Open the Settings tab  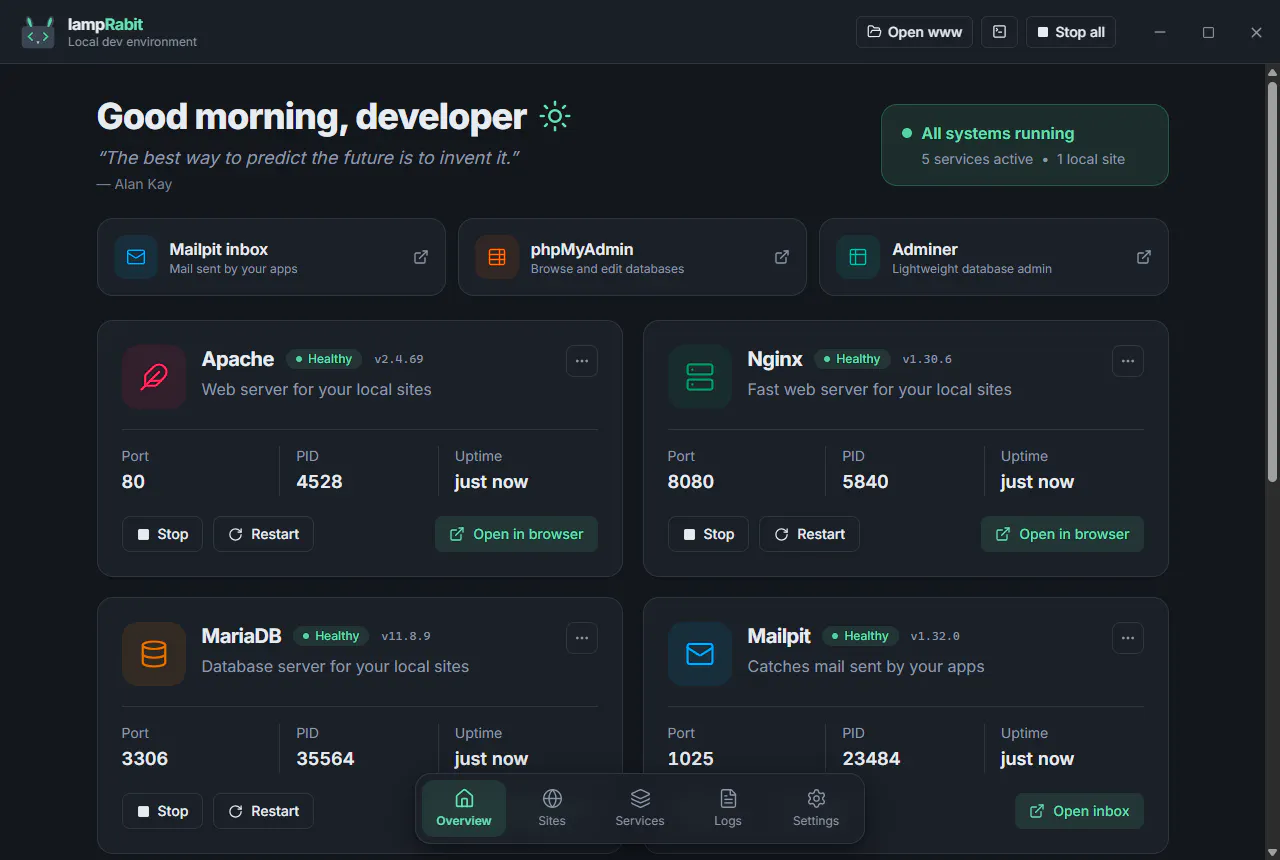point(816,808)
